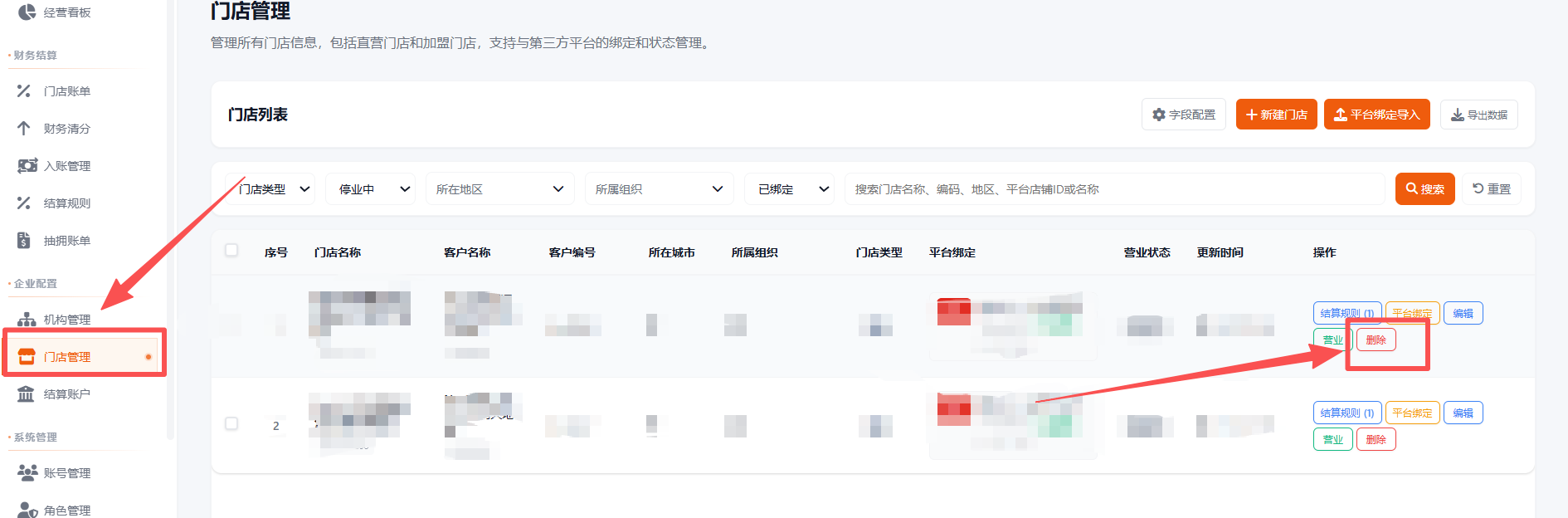Image resolution: width=1568 pixels, height=518 pixels.
Task: Click the 抽佣账单 document icon
Action: click(x=24, y=240)
